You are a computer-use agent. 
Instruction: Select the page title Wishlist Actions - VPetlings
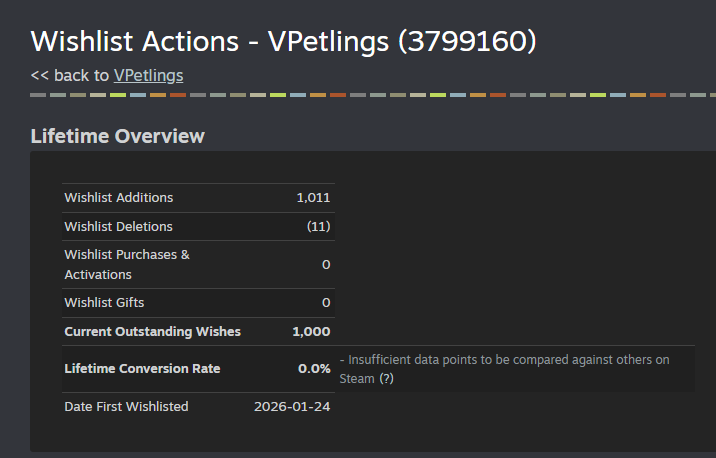pos(283,41)
